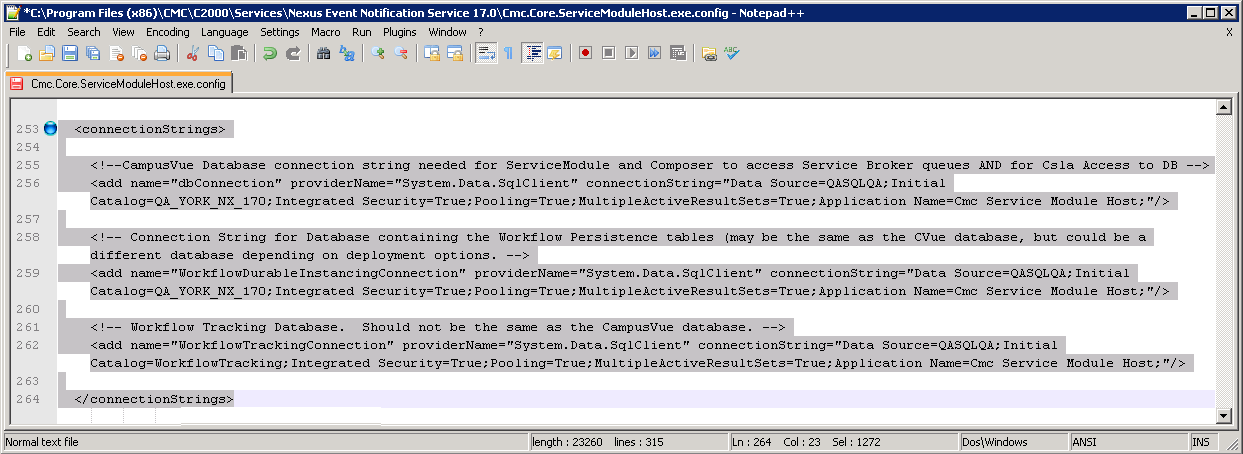The width and height of the screenshot is (1243, 454).
Task: Open Find dialog via binoculars icon
Action: point(323,53)
